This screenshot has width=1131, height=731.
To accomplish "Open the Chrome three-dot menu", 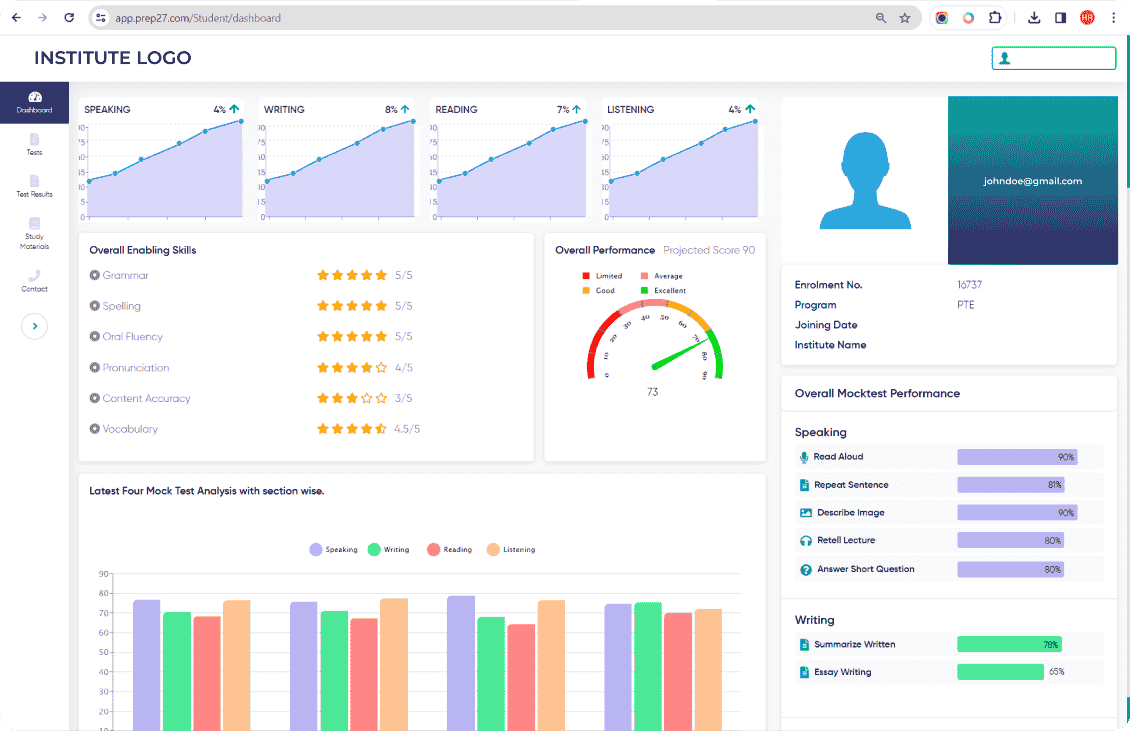I will click(x=1113, y=18).
